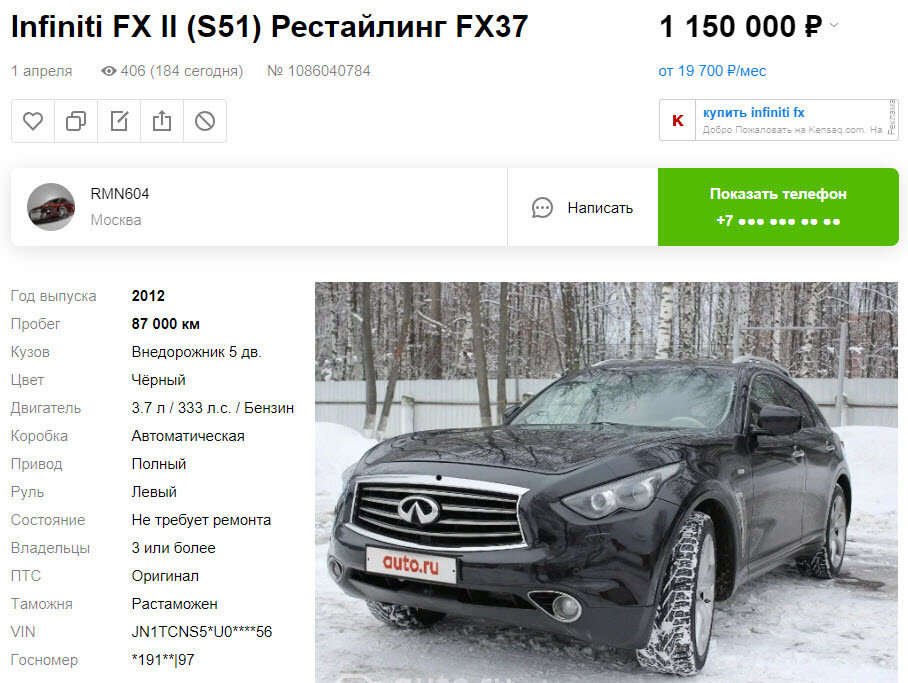Click the Госномер value *191**|97

[163, 659]
